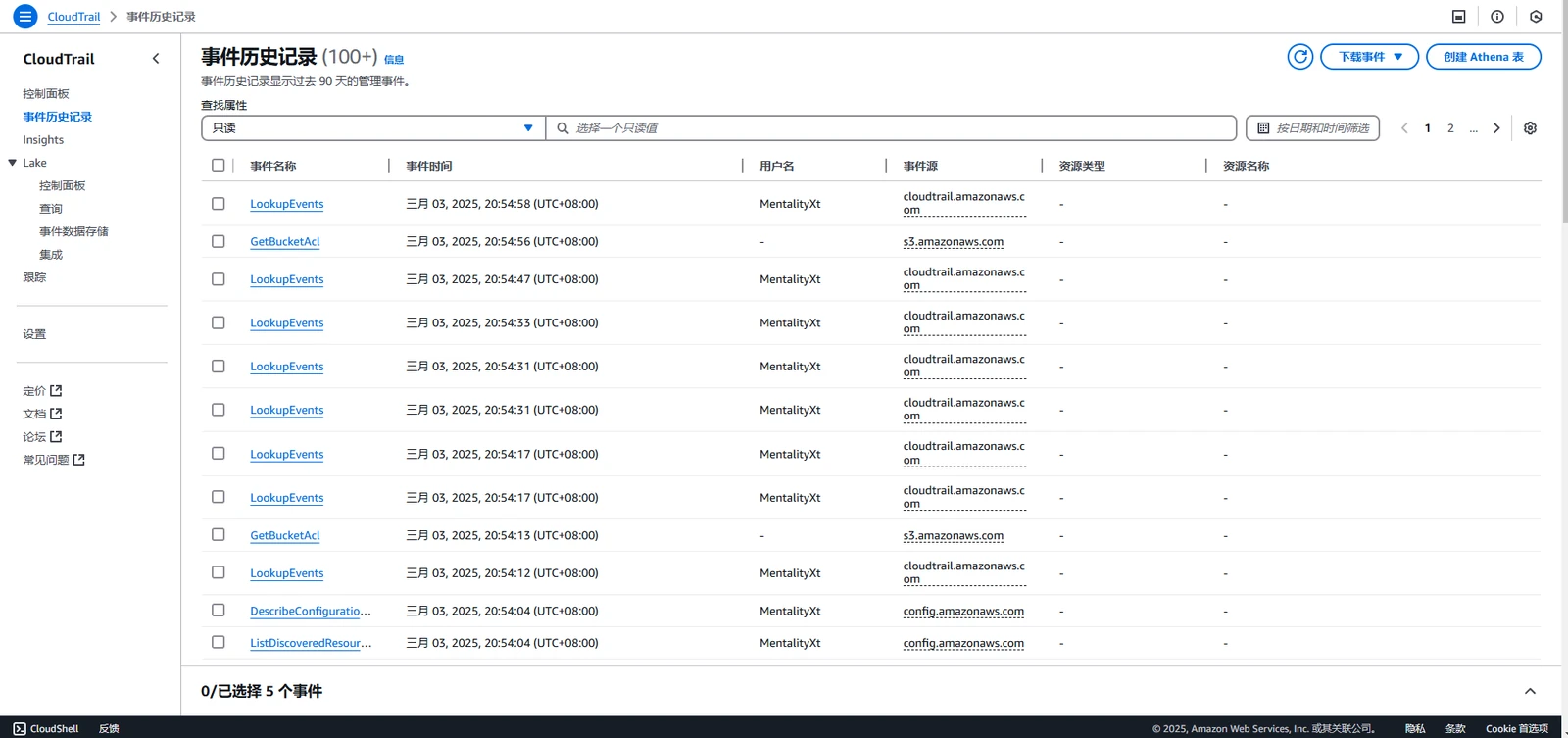Screen dimensions: 1568x738
Task: Expand the selected events bottom panel
Action: click(x=1530, y=691)
